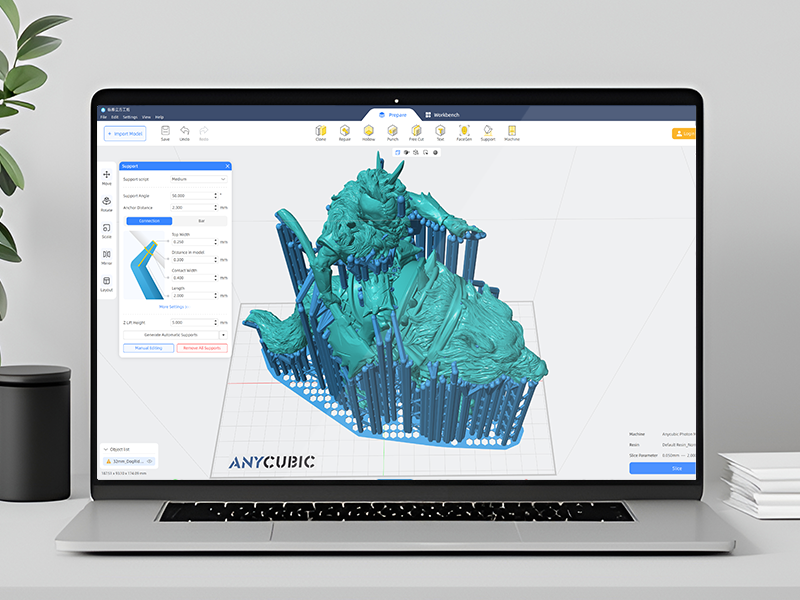Click the fourth view-mode icon above the viewport
The width and height of the screenshot is (800, 600).
[x=426, y=153]
